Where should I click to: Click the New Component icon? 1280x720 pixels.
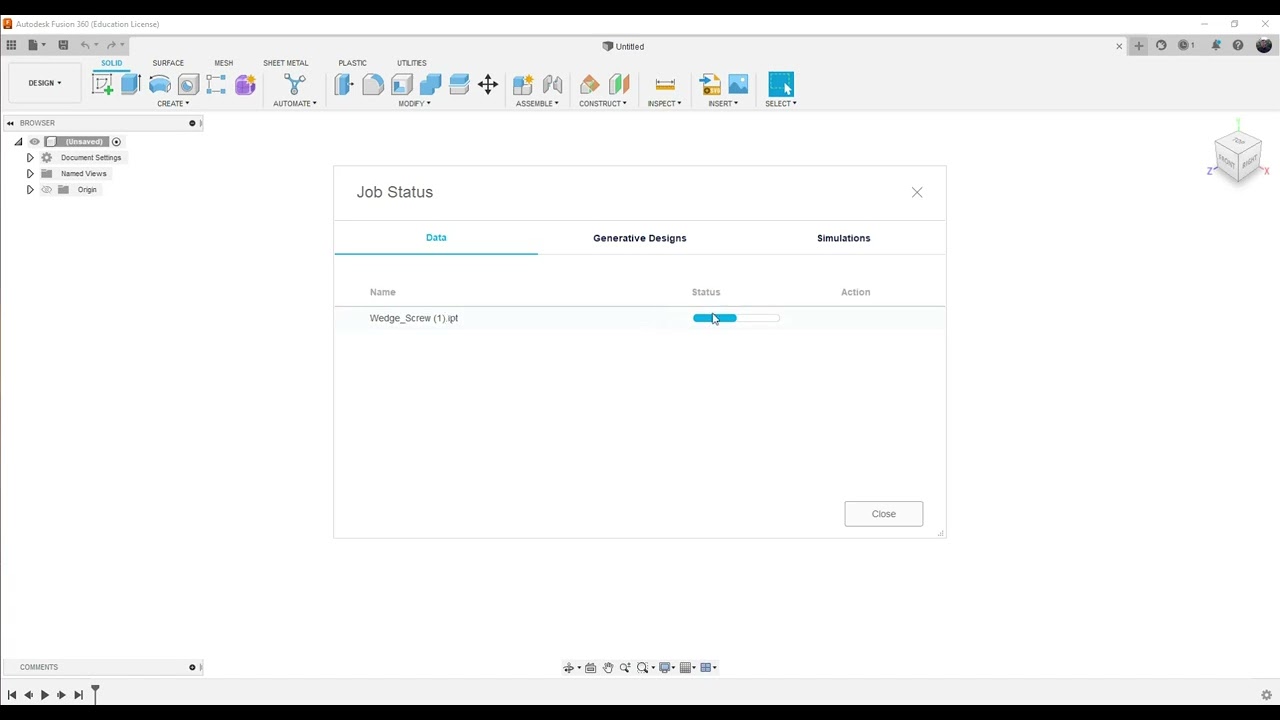coord(523,84)
